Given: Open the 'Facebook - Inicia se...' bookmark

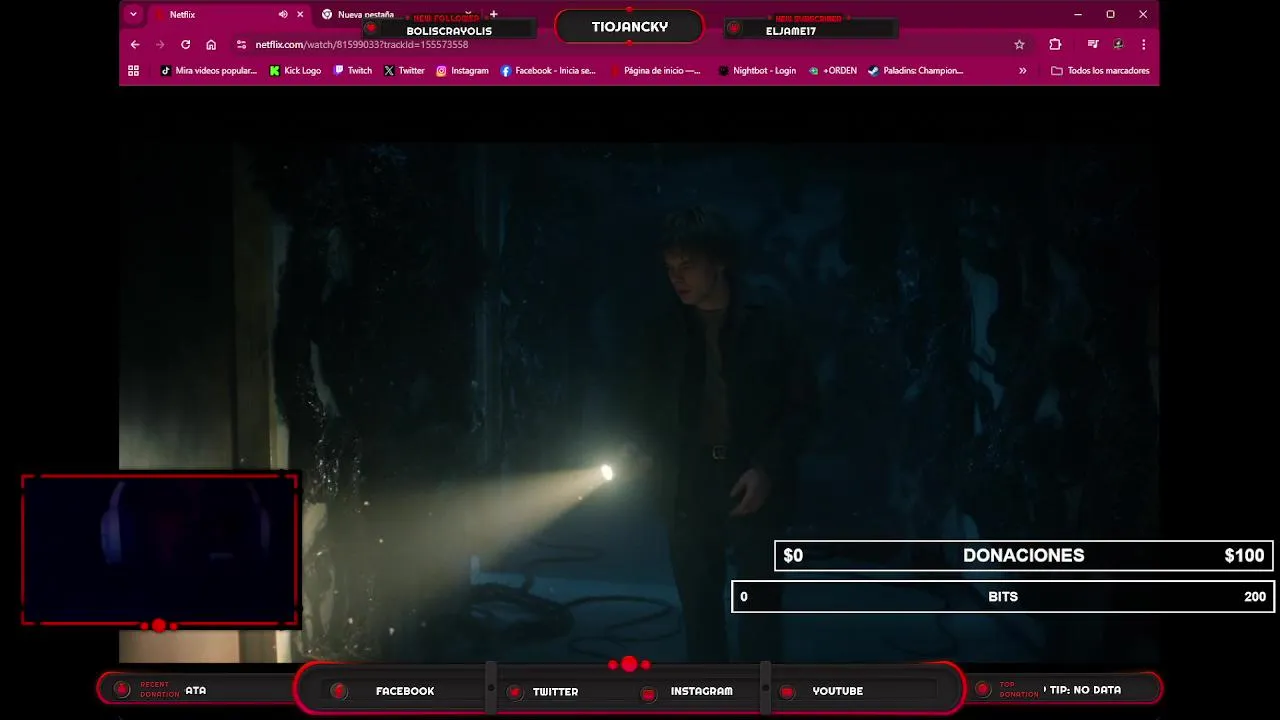Looking at the screenshot, I should coord(548,70).
